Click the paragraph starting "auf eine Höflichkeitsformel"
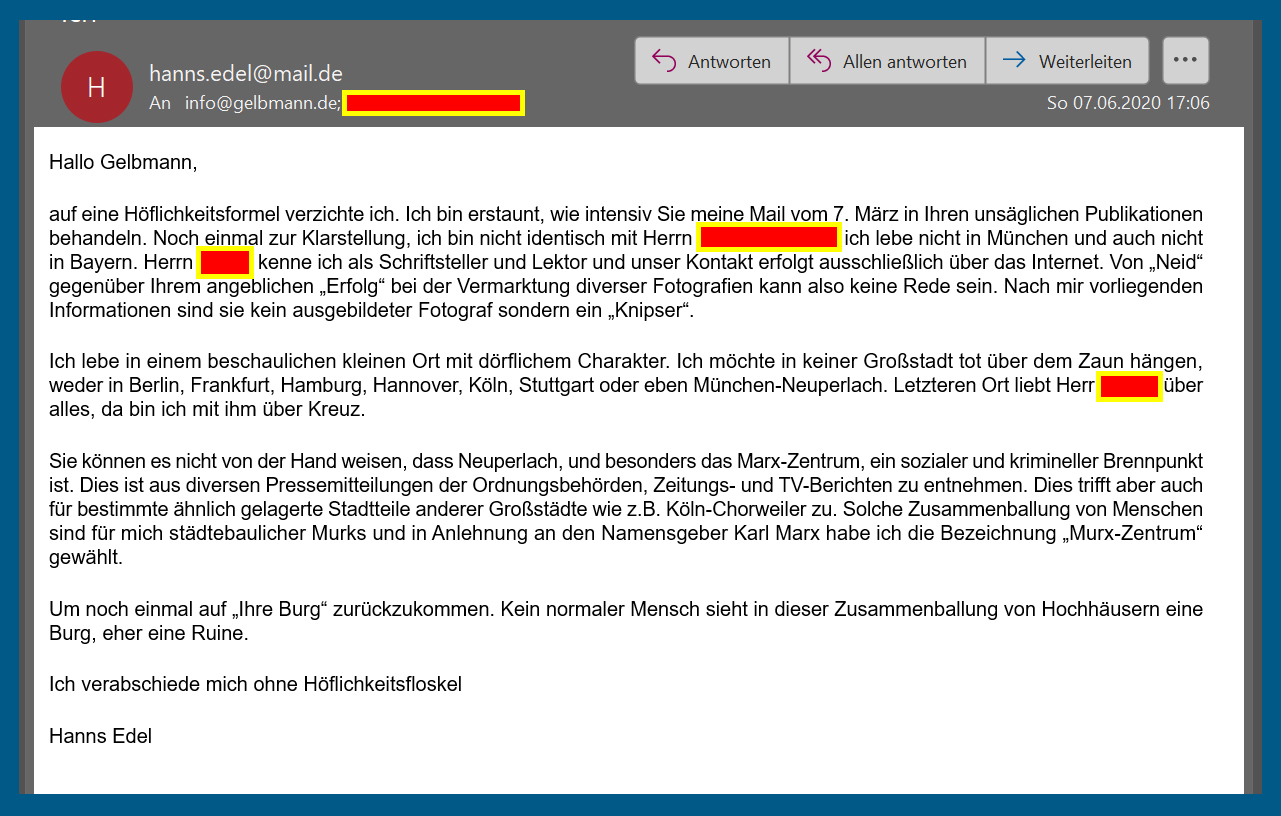 [625, 263]
